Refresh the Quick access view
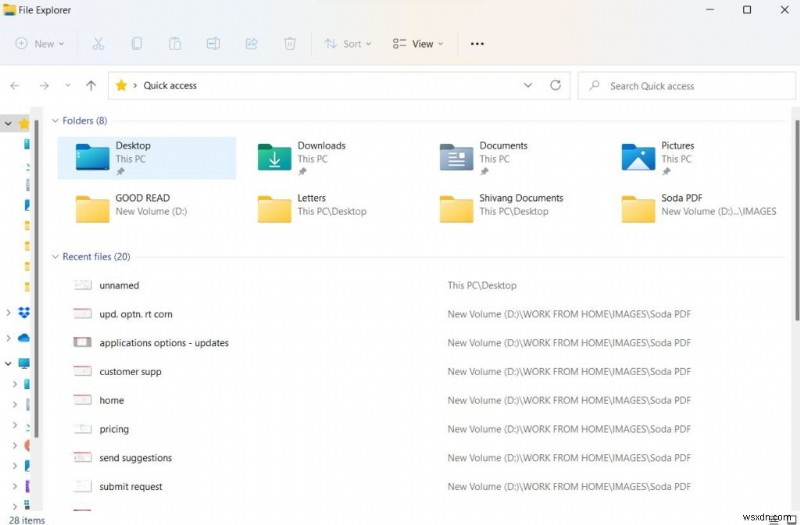The width and height of the screenshot is (800, 525). [x=556, y=85]
